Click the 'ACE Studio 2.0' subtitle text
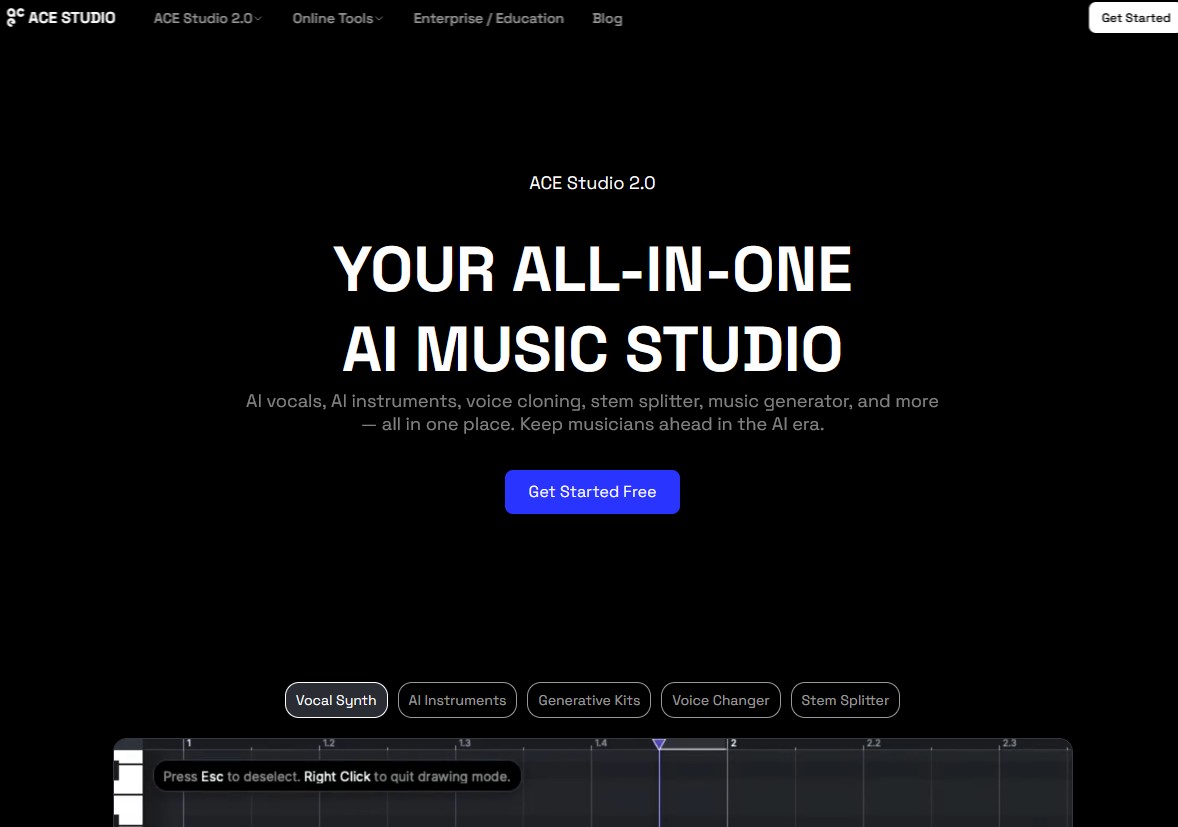1178x827 pixels. [x=592, y=183]
